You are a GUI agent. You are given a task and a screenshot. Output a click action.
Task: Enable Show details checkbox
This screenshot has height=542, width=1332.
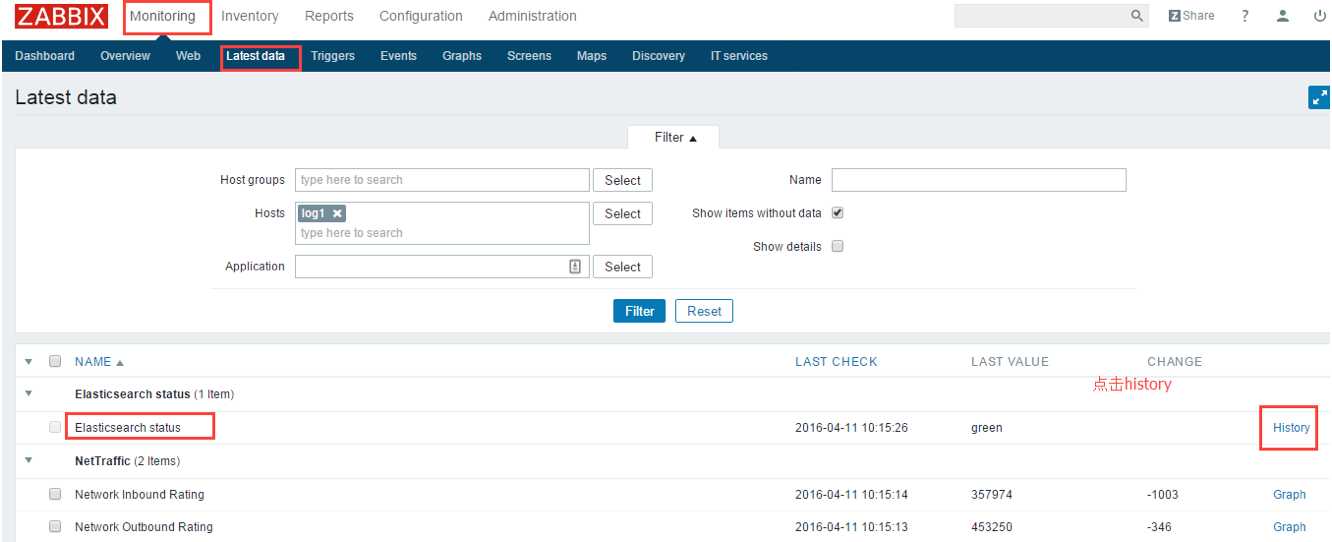click(x=838, y=246)
